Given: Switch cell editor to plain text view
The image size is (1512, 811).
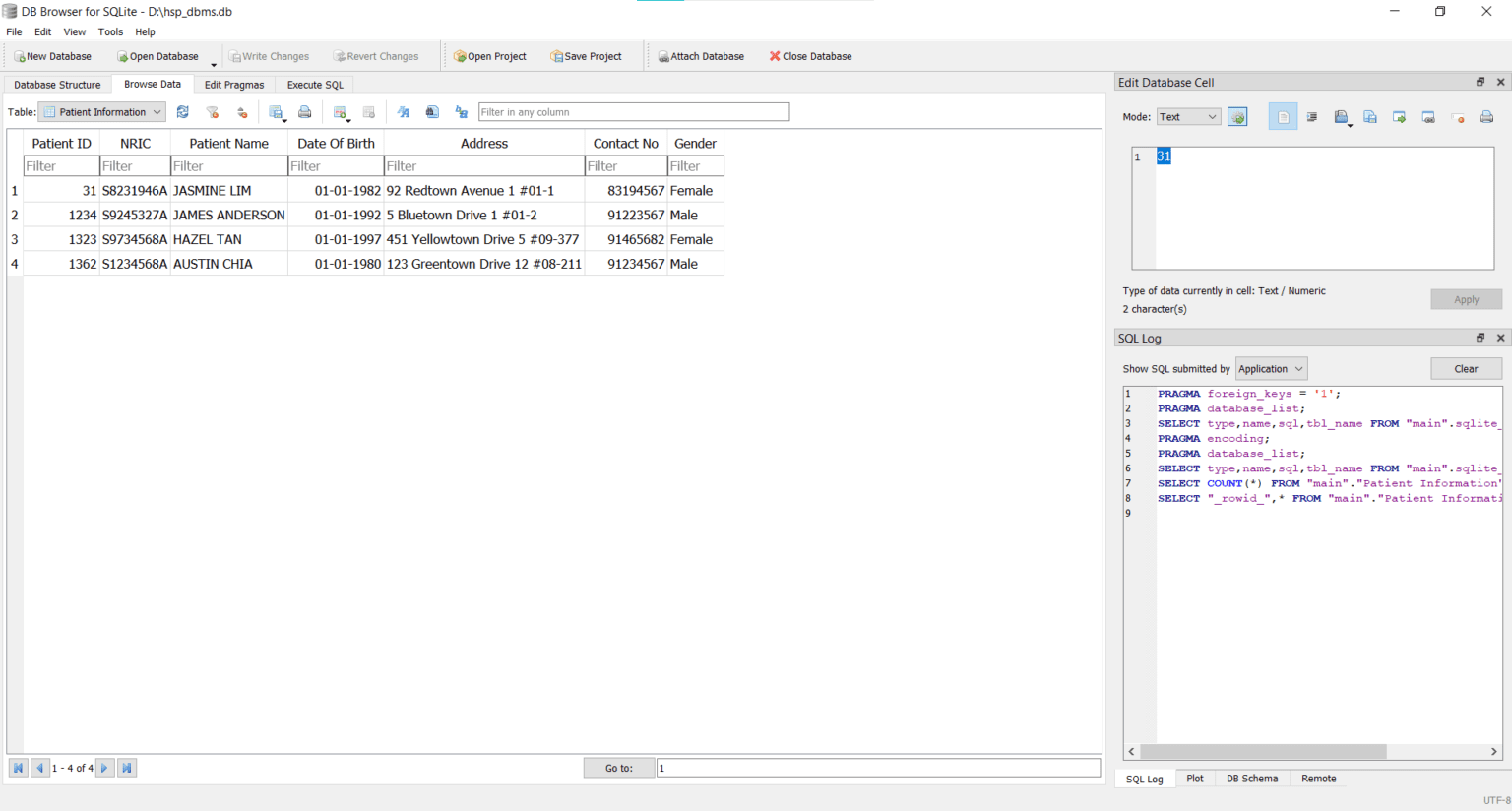Looking at the screenshot, I should 1283,116.
